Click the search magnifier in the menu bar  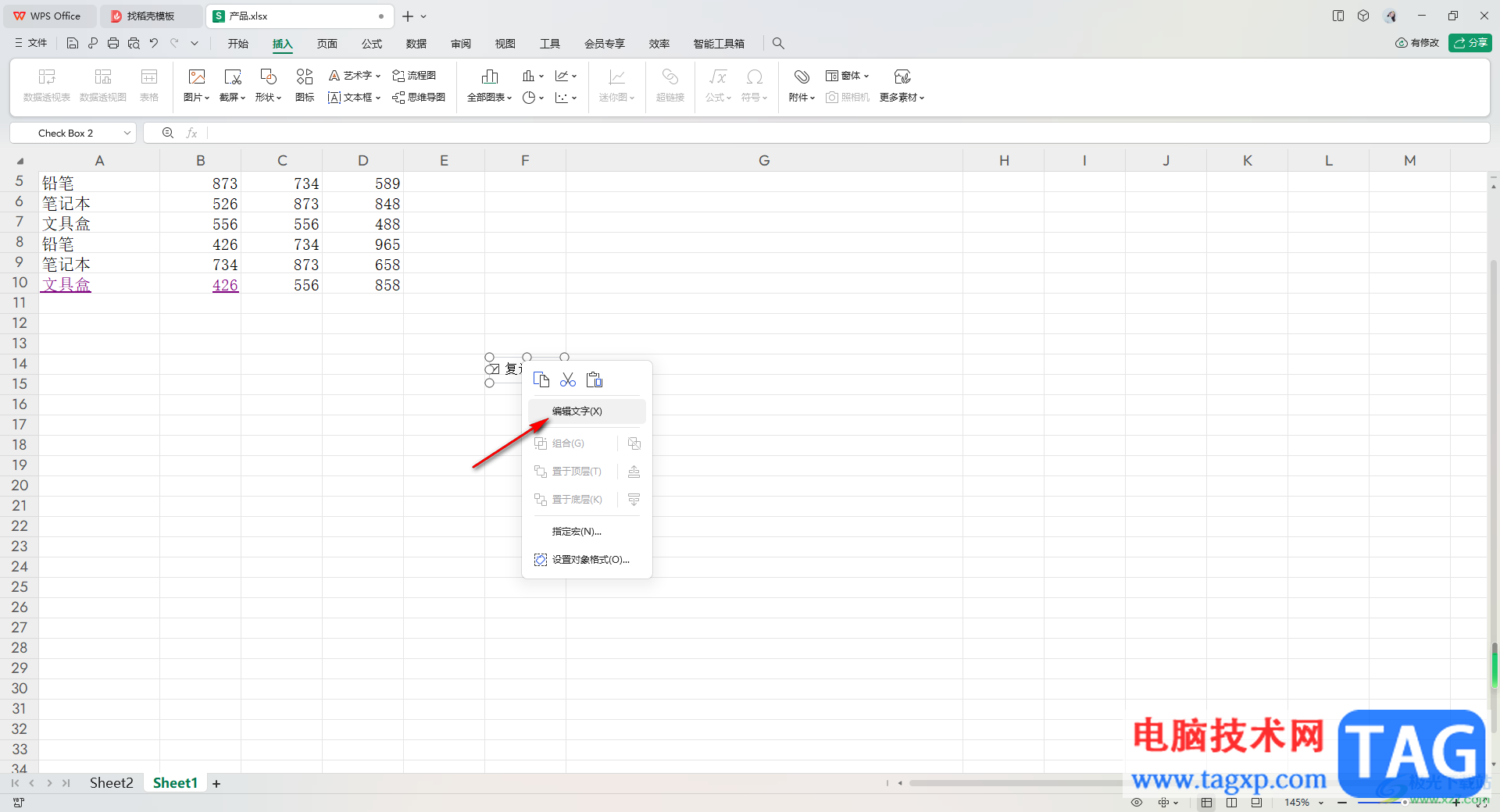click(778, 44)
